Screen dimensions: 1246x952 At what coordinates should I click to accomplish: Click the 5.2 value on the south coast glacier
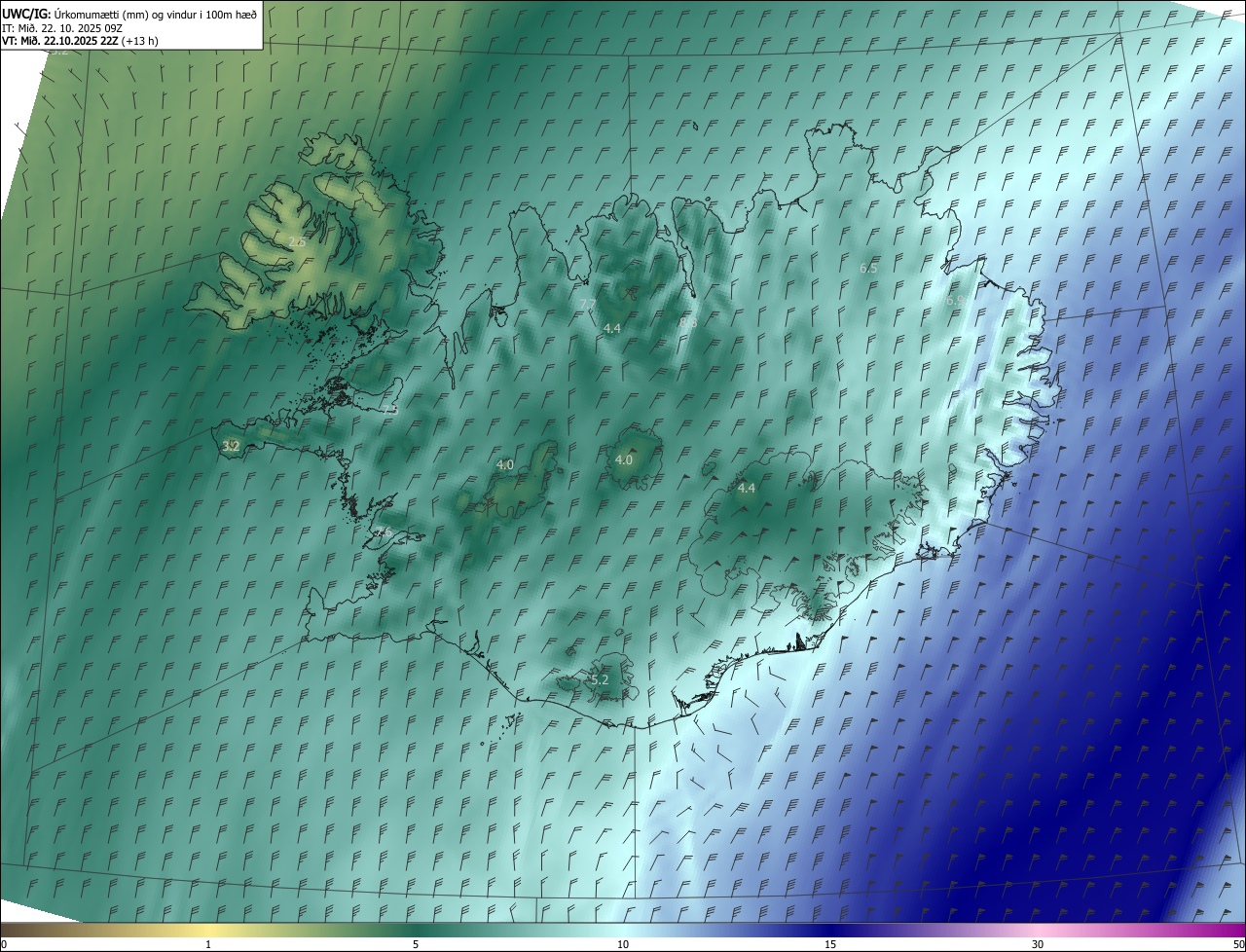(x=600, y=679)
